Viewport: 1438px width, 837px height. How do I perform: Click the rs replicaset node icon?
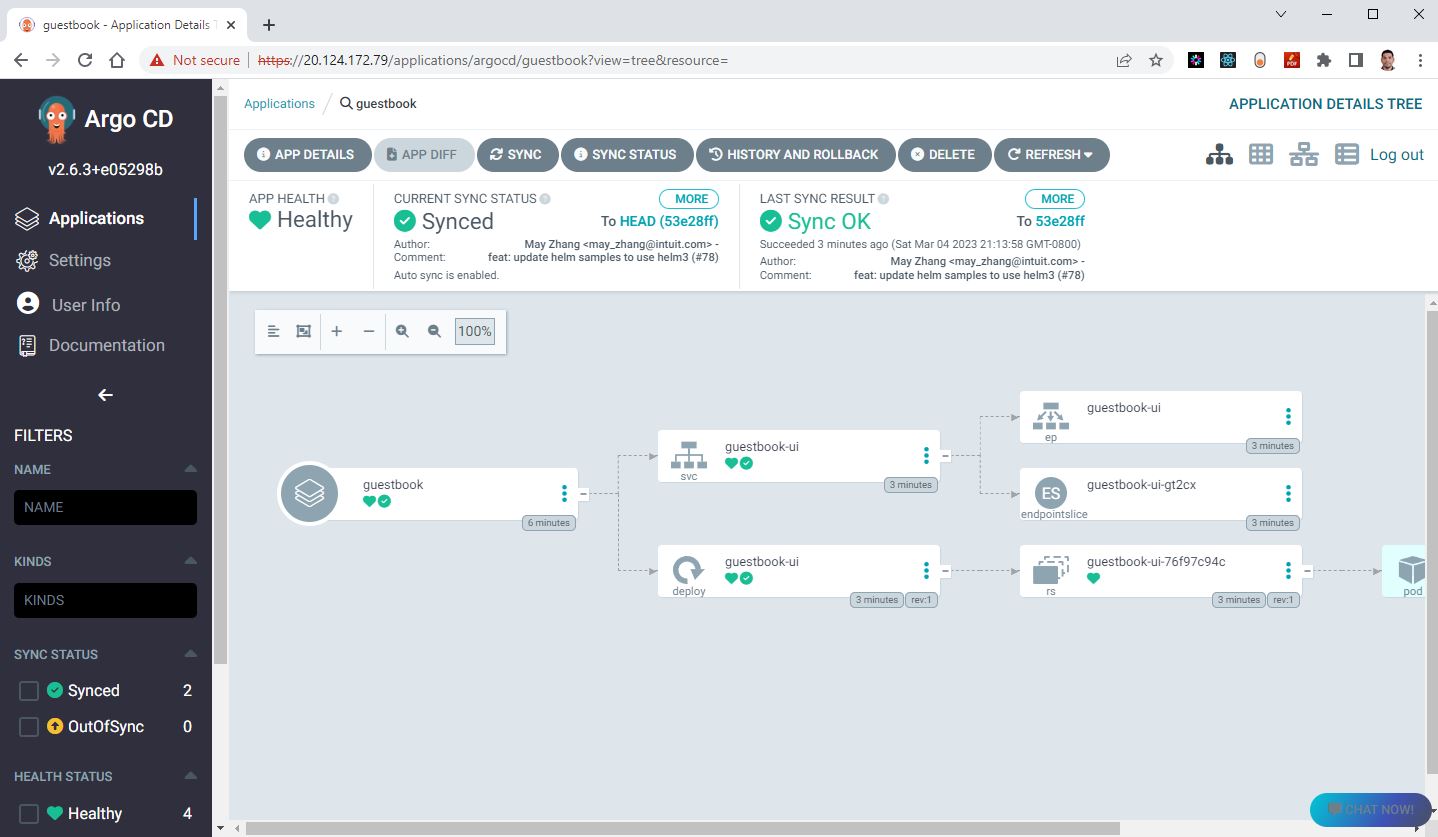pyautogui.click(x=1050, y=570)
